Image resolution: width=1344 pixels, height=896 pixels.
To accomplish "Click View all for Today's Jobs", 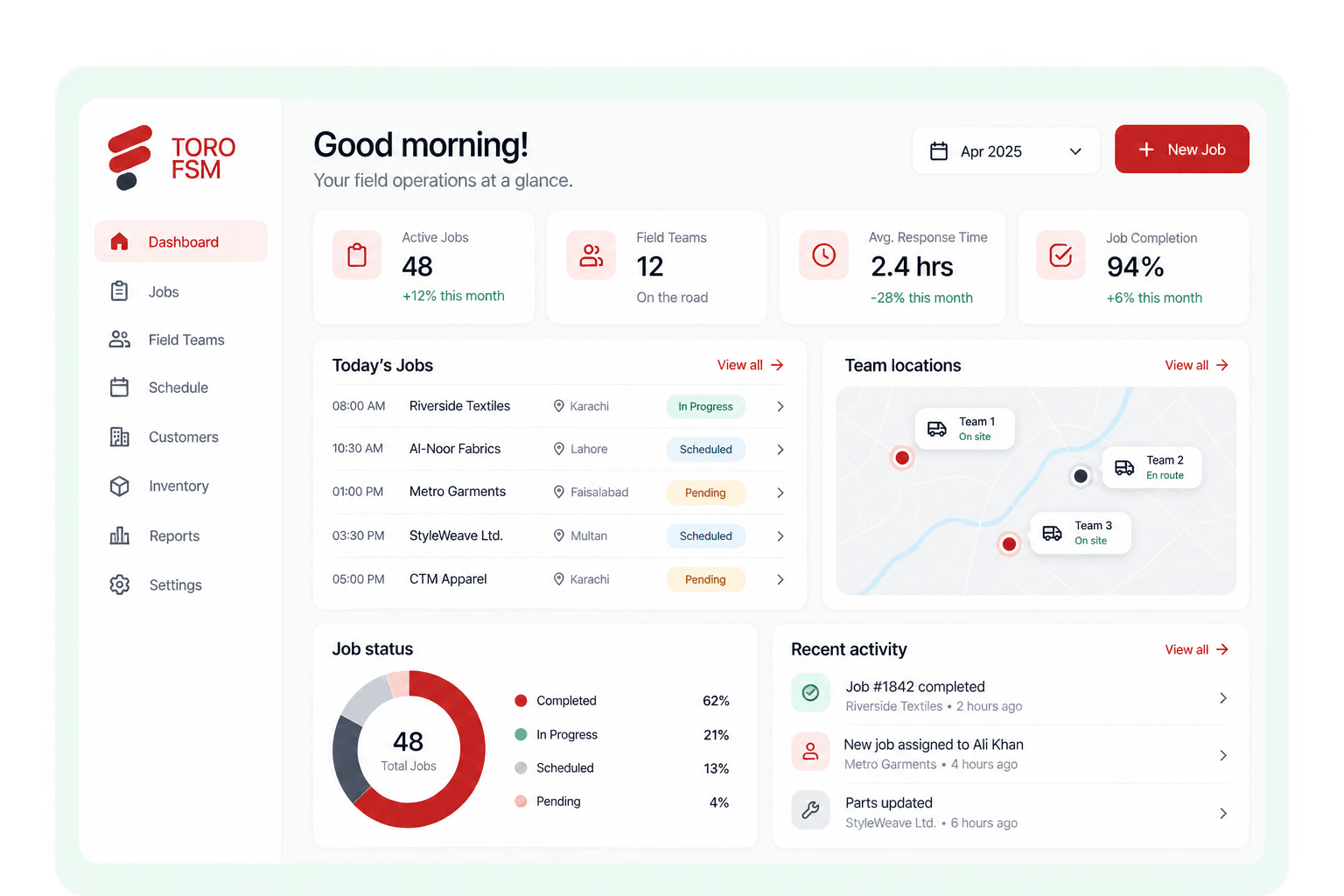I will (x=750, y=365).
